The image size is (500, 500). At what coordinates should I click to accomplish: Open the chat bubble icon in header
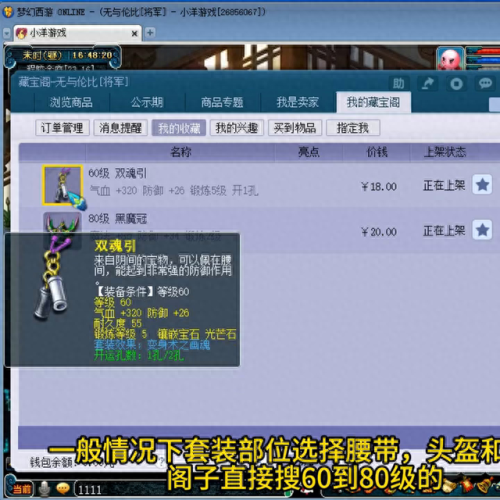[x=485, y=83]
